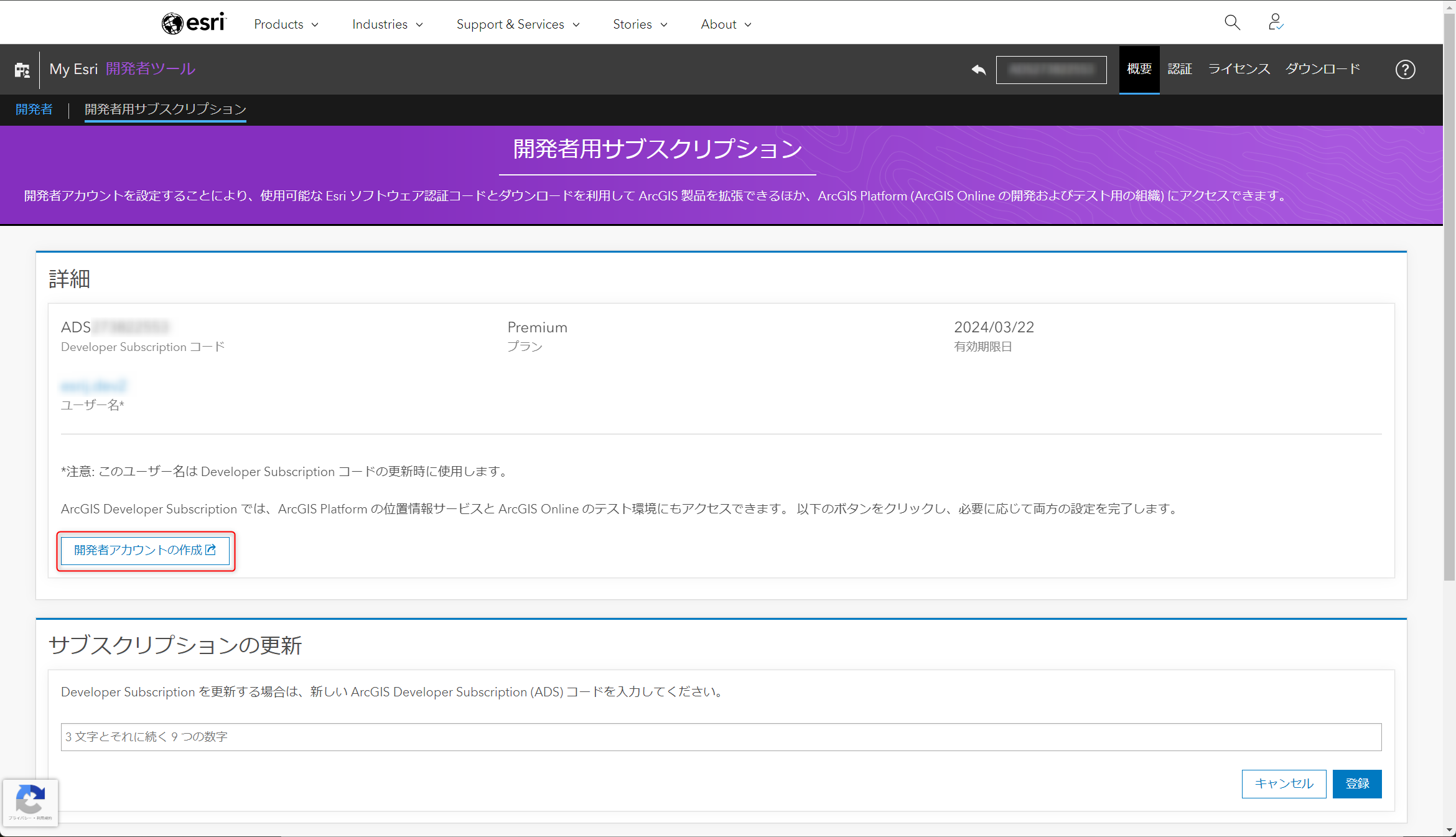Expand the Products dropdown menu

pos(286,24)
